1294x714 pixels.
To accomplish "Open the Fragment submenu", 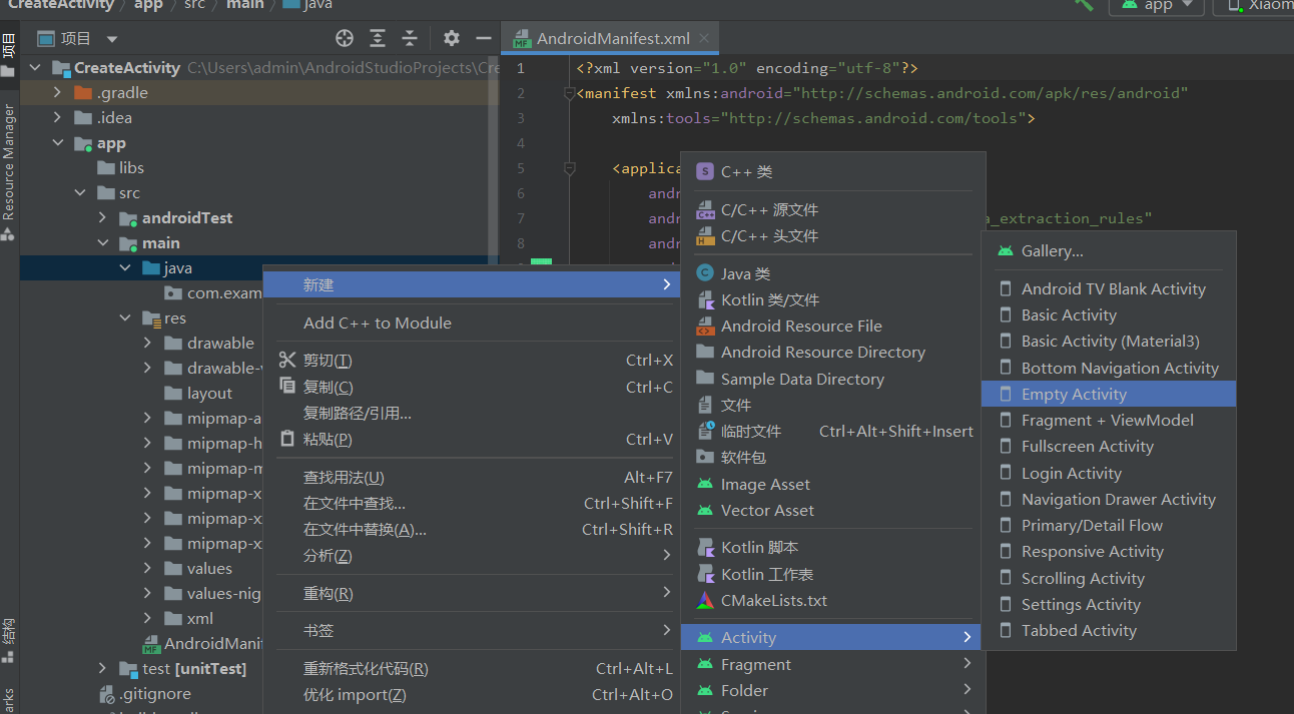I will pos(755,664).
